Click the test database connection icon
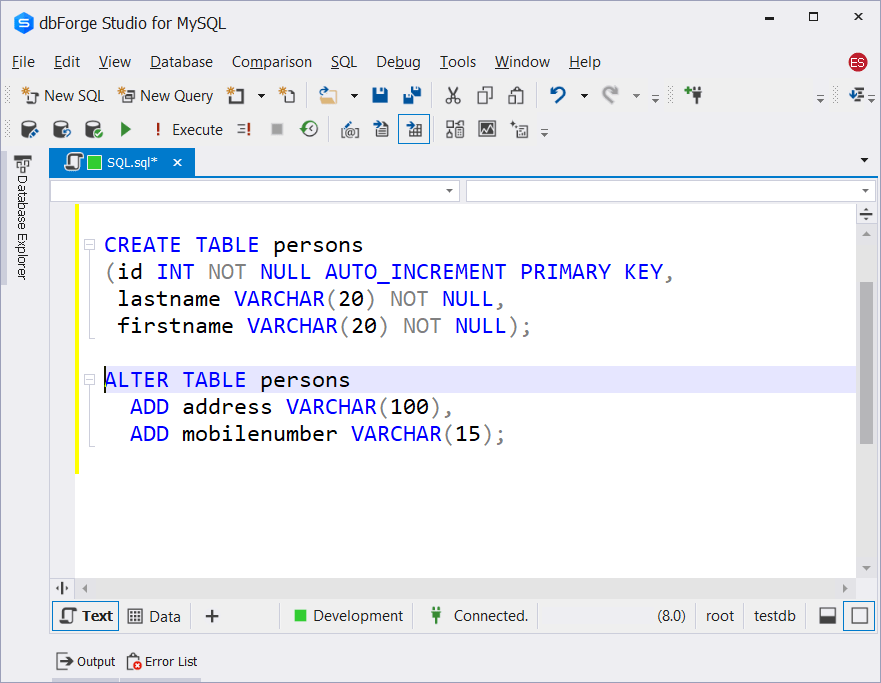This screenshot has width=881, height=683. click(x=93, y=130)
